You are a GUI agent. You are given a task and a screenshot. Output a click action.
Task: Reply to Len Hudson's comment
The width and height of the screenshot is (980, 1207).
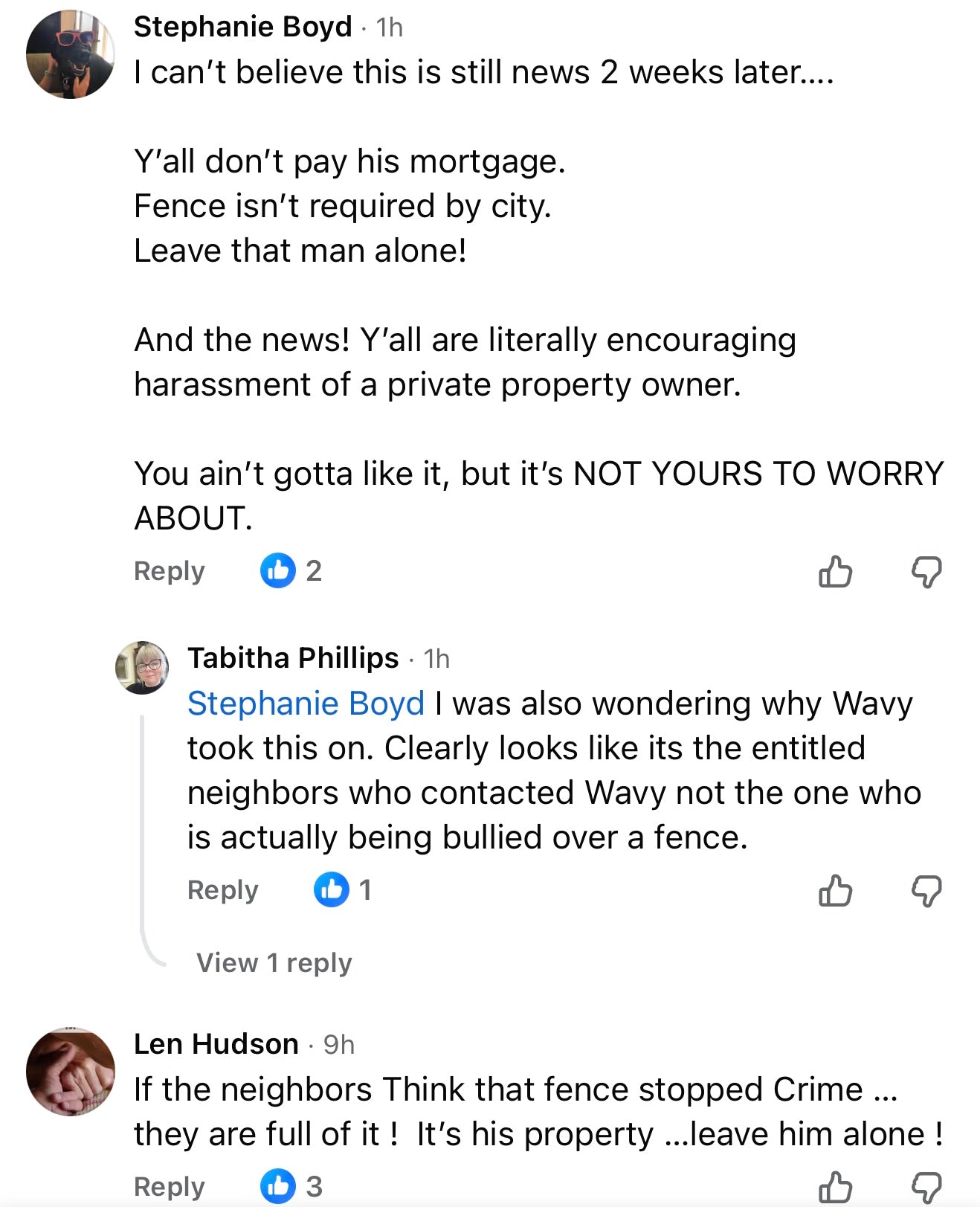click(x=169, y=1186)
